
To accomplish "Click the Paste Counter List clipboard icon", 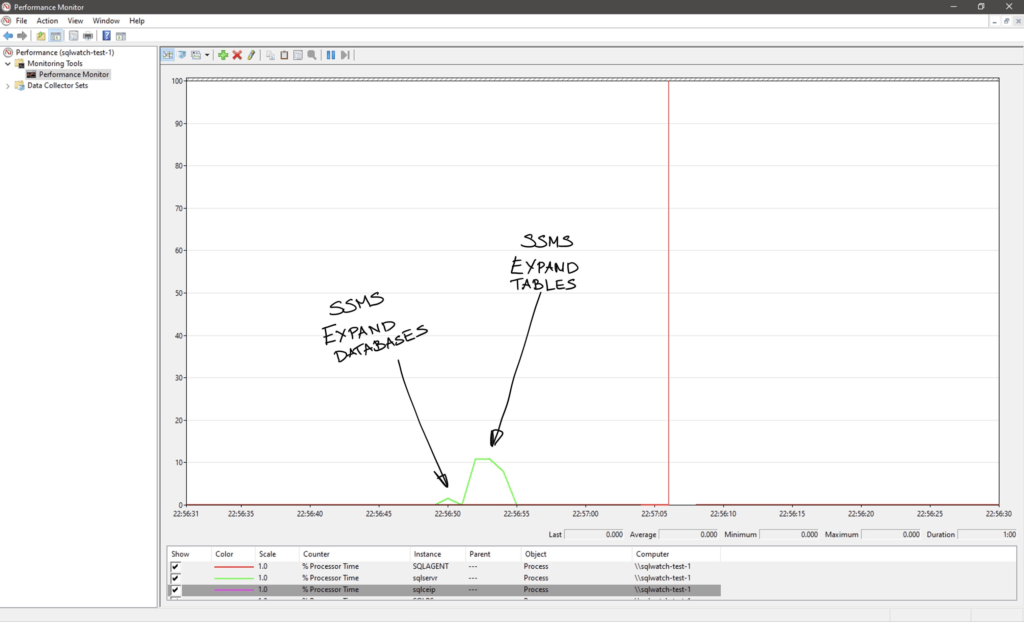I will coord(284,55).
